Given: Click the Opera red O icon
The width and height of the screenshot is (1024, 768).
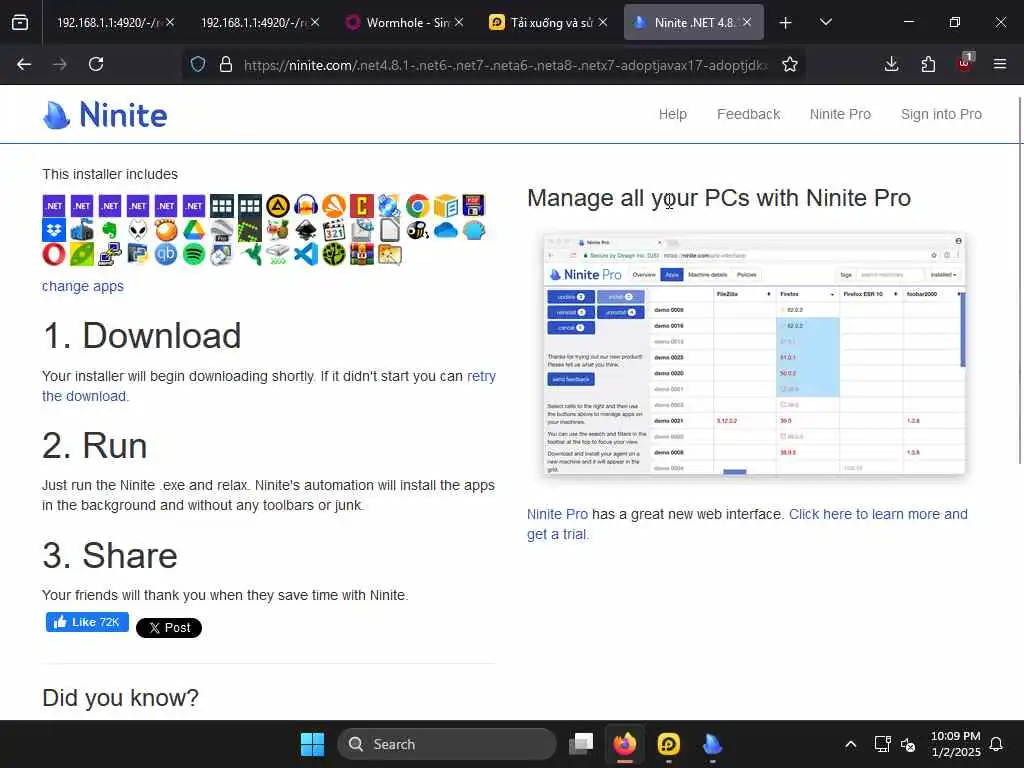Looking at the screenshot, I should (x=54, y=255).
